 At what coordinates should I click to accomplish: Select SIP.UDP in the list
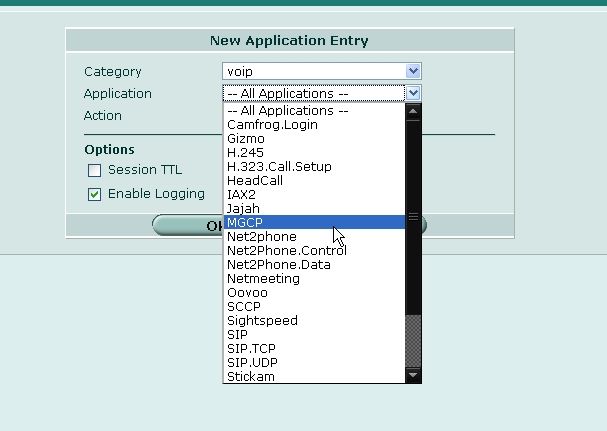click(x=314, y=362)
